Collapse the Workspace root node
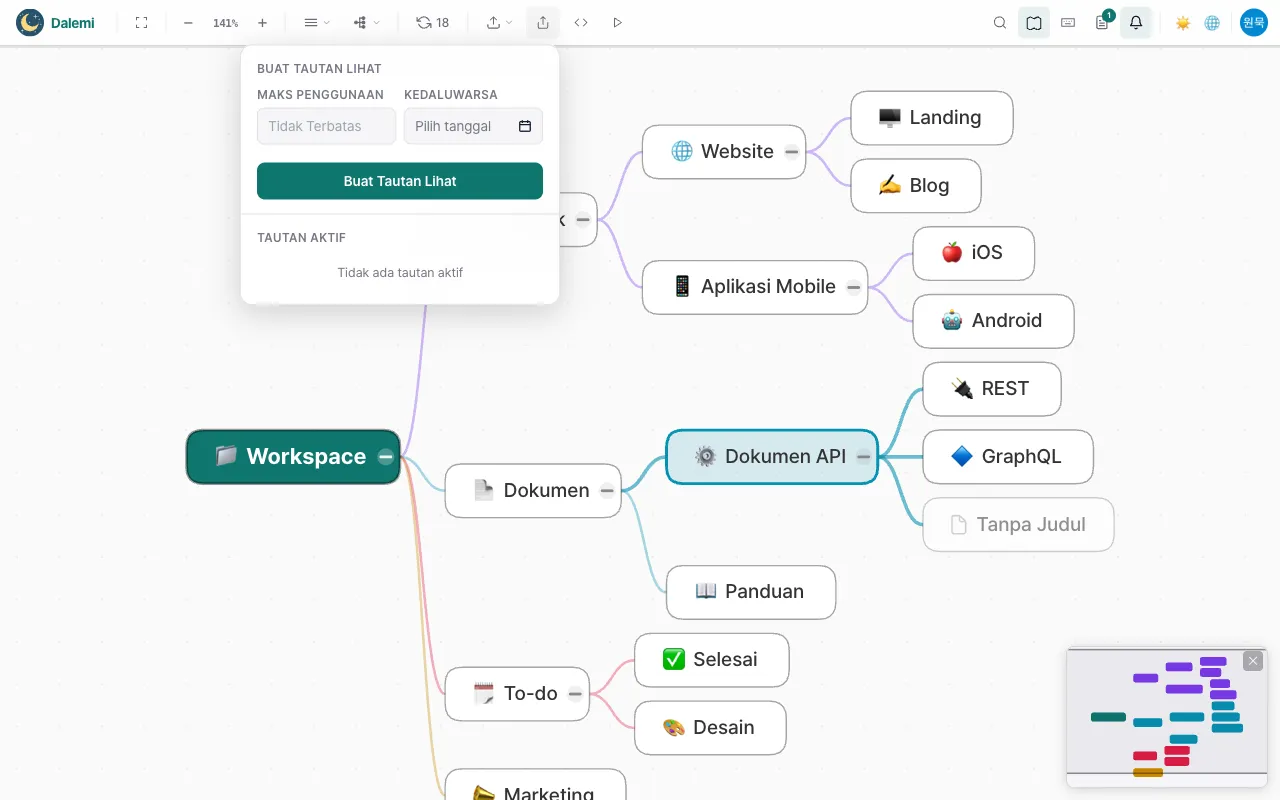 point(386,457)
